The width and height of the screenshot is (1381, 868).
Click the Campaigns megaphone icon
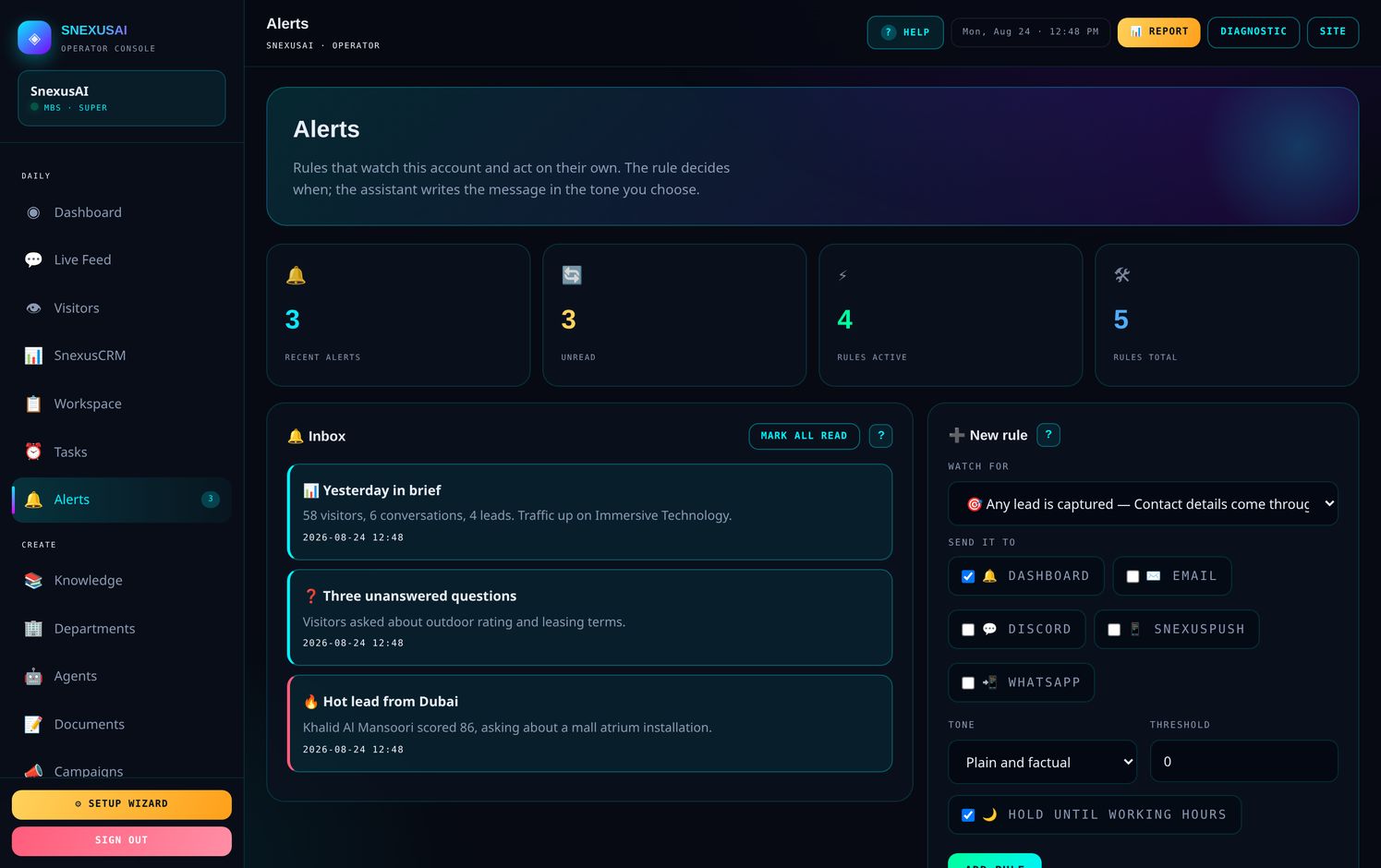point(33,770)
